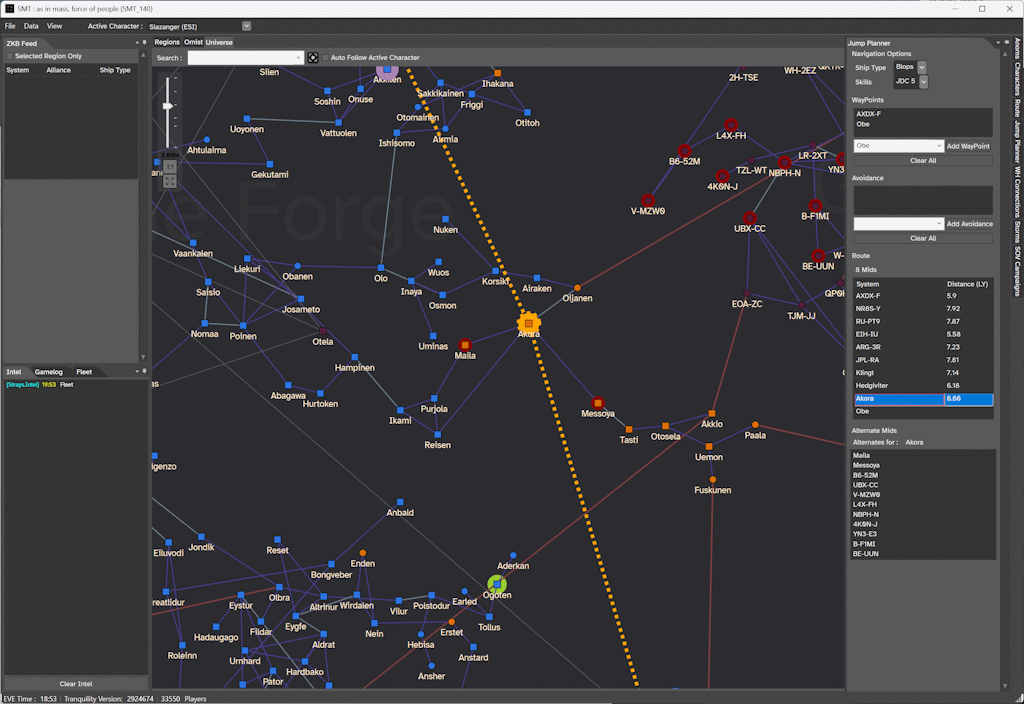The height and width of the screenshot is (704, 1024).
Task: Click the L4X-FH red ring system node
Action: (731, 125)
